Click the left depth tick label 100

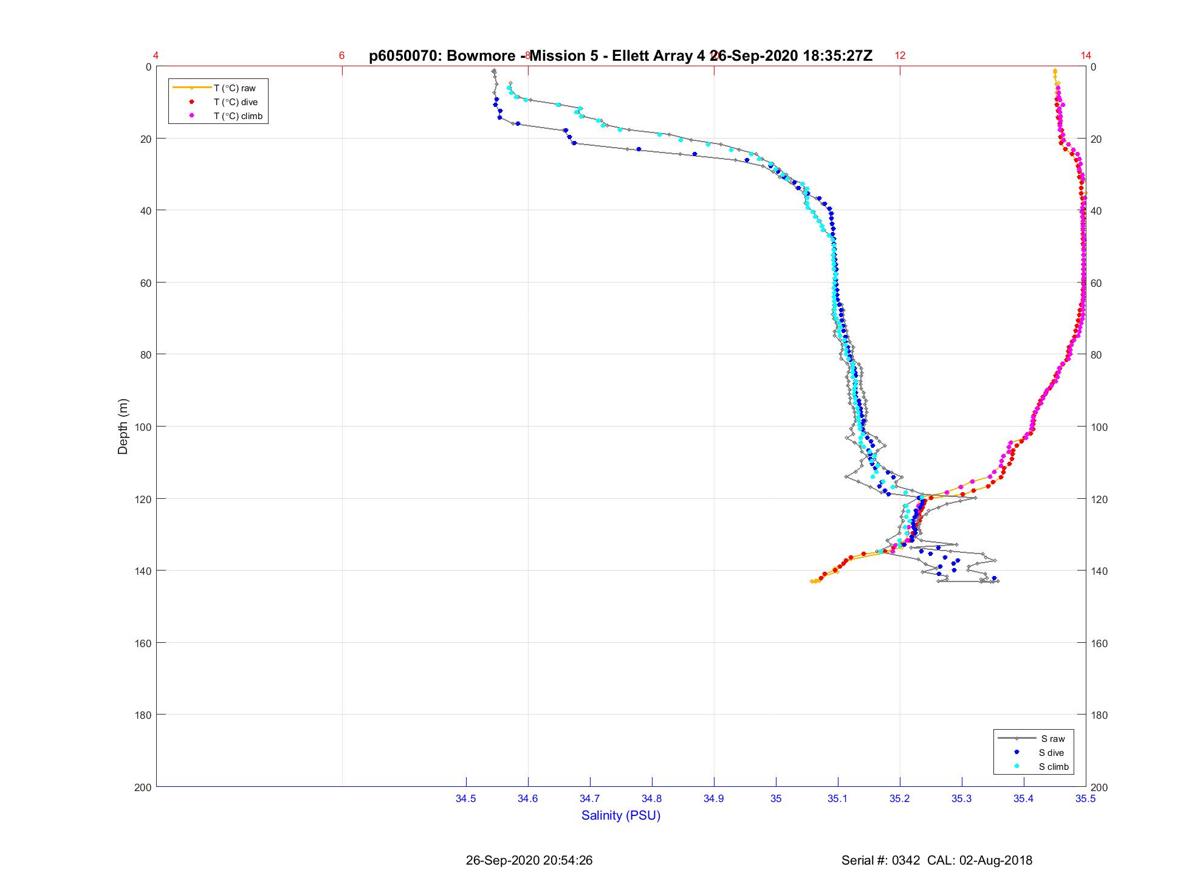[143, 427]
